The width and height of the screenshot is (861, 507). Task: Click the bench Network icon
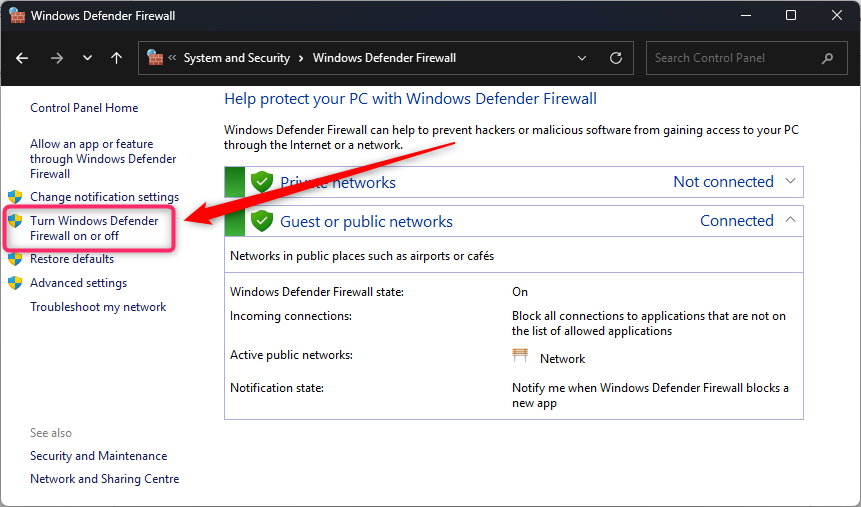tap(520, 355)
